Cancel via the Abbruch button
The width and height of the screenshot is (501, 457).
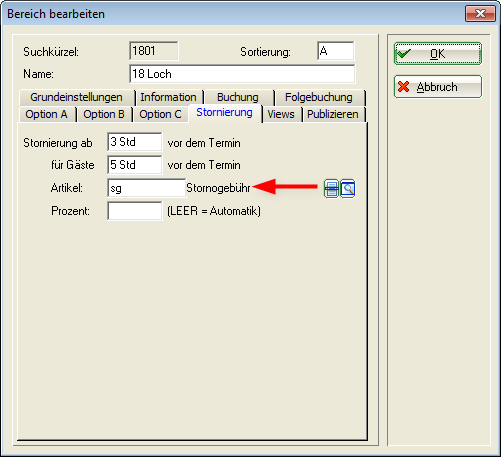coord(438,87)
